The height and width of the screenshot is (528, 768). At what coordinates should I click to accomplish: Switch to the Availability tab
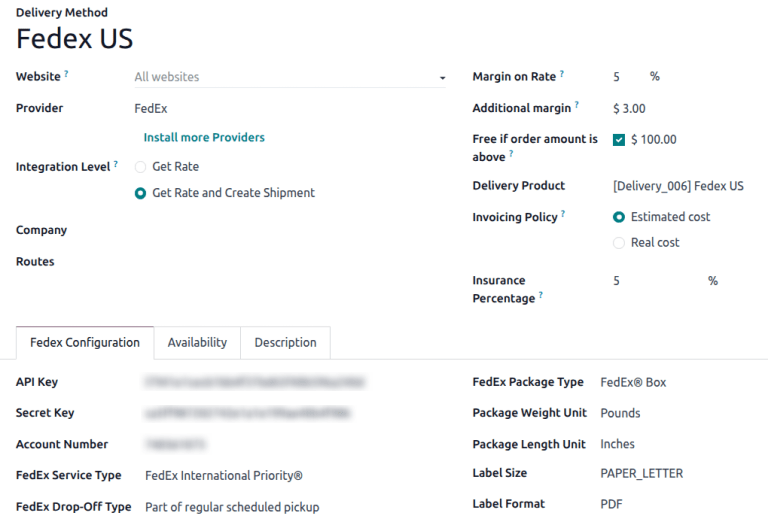point(197,342)
